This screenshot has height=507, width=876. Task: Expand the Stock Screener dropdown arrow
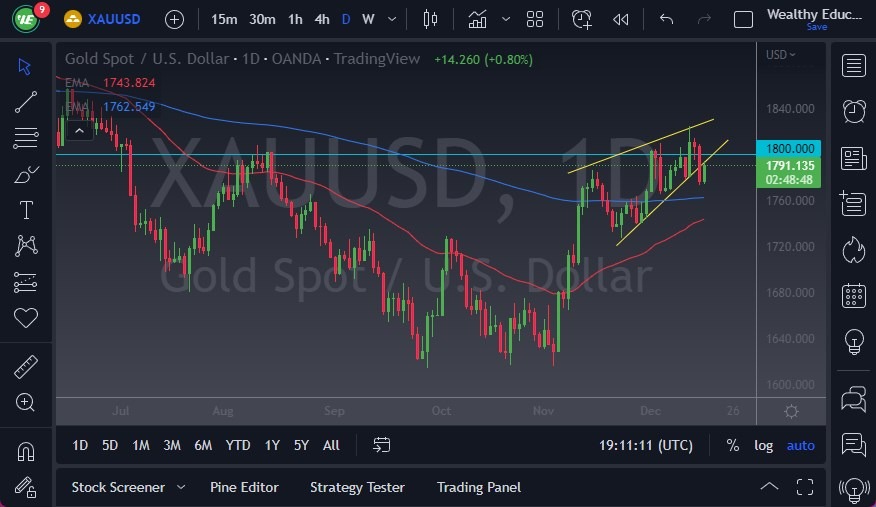coord(181,487)
